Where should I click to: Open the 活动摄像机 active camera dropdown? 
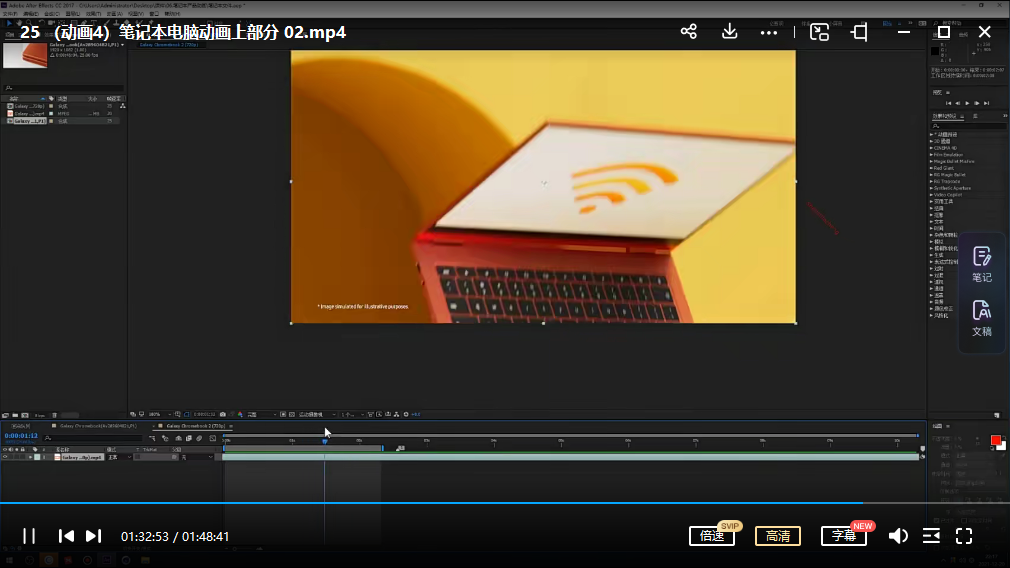click(316, 414)
